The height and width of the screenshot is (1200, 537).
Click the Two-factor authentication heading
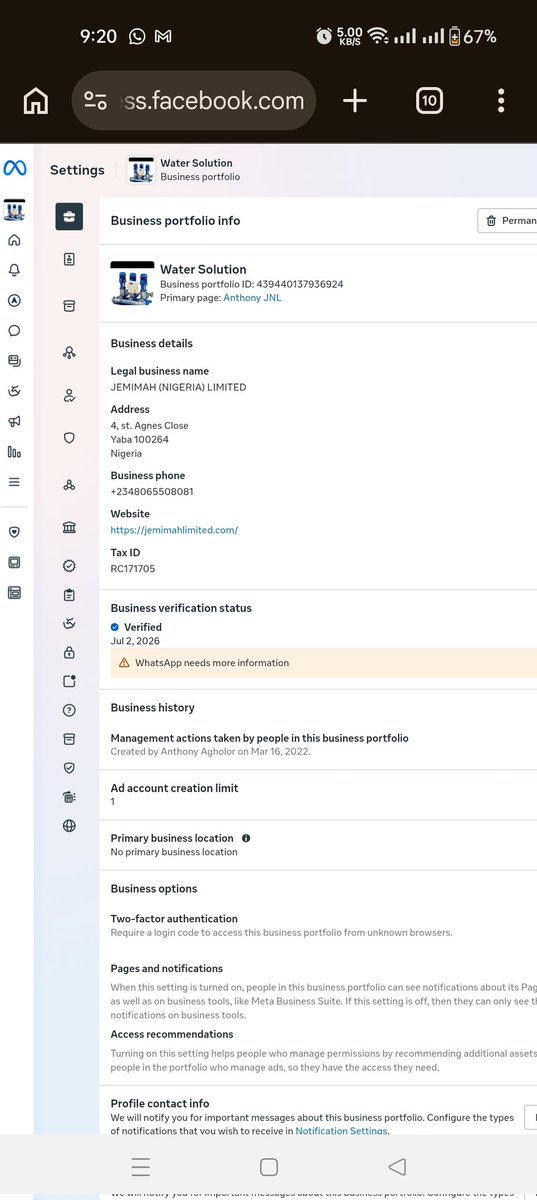pos(174,919)
